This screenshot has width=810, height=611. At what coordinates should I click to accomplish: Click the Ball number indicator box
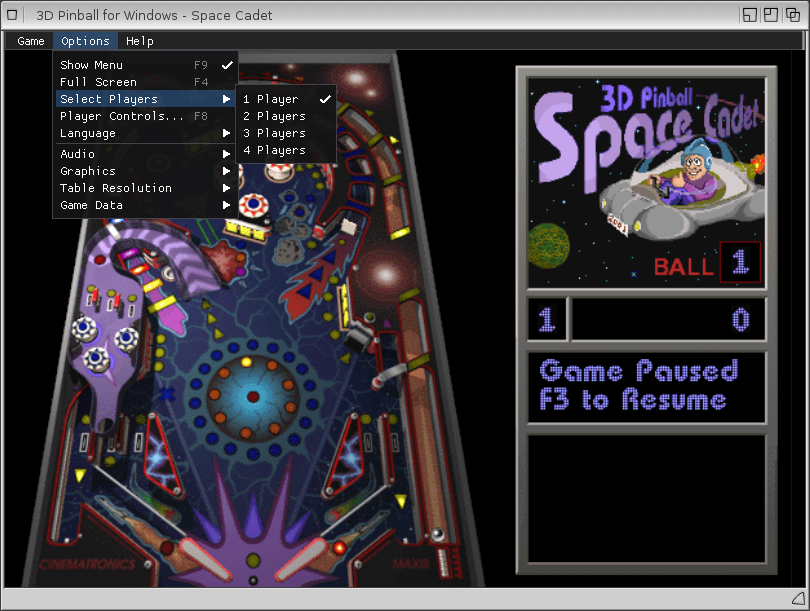tap(740, 263)
